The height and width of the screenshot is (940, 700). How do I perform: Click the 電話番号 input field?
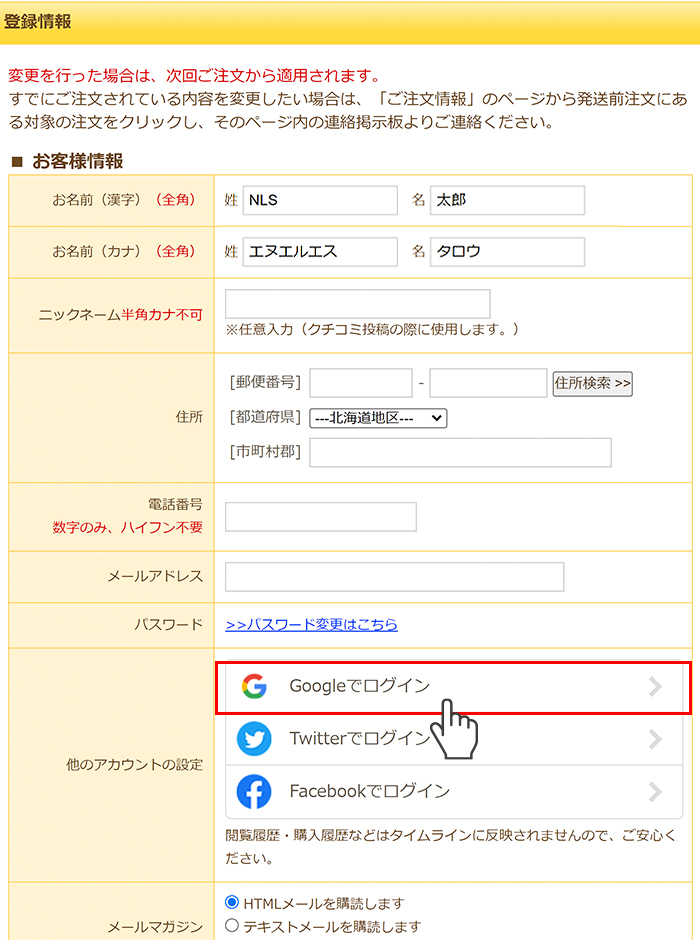[321, 517]
